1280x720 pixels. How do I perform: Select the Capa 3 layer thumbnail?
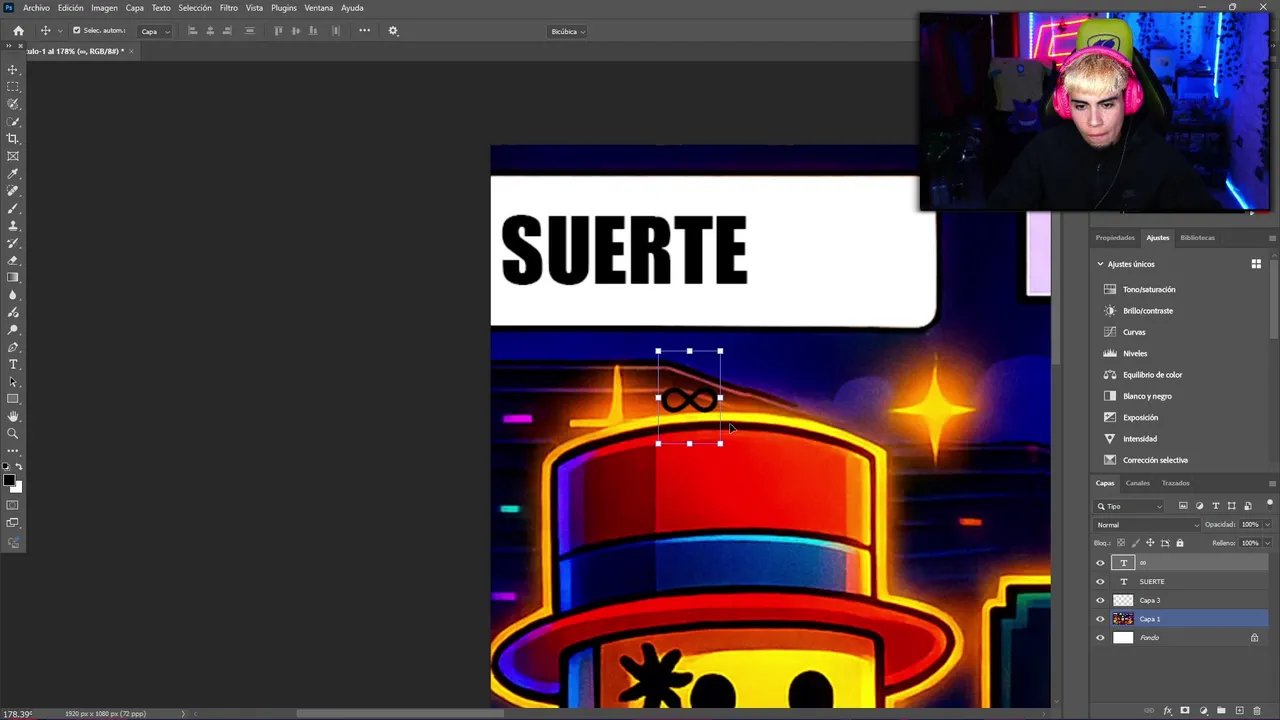[x=1123, y=600]
